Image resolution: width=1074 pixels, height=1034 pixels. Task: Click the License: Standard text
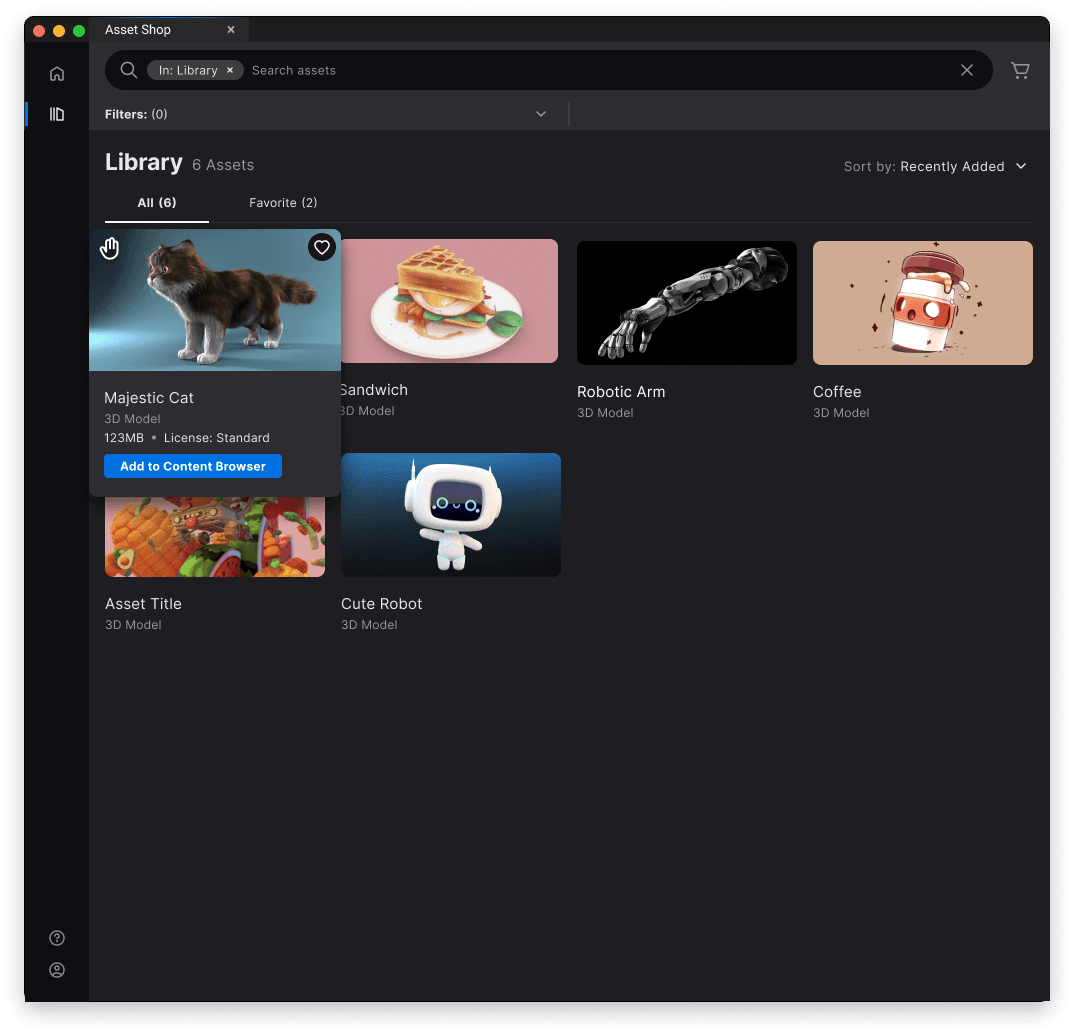click(x=216, y=438)
